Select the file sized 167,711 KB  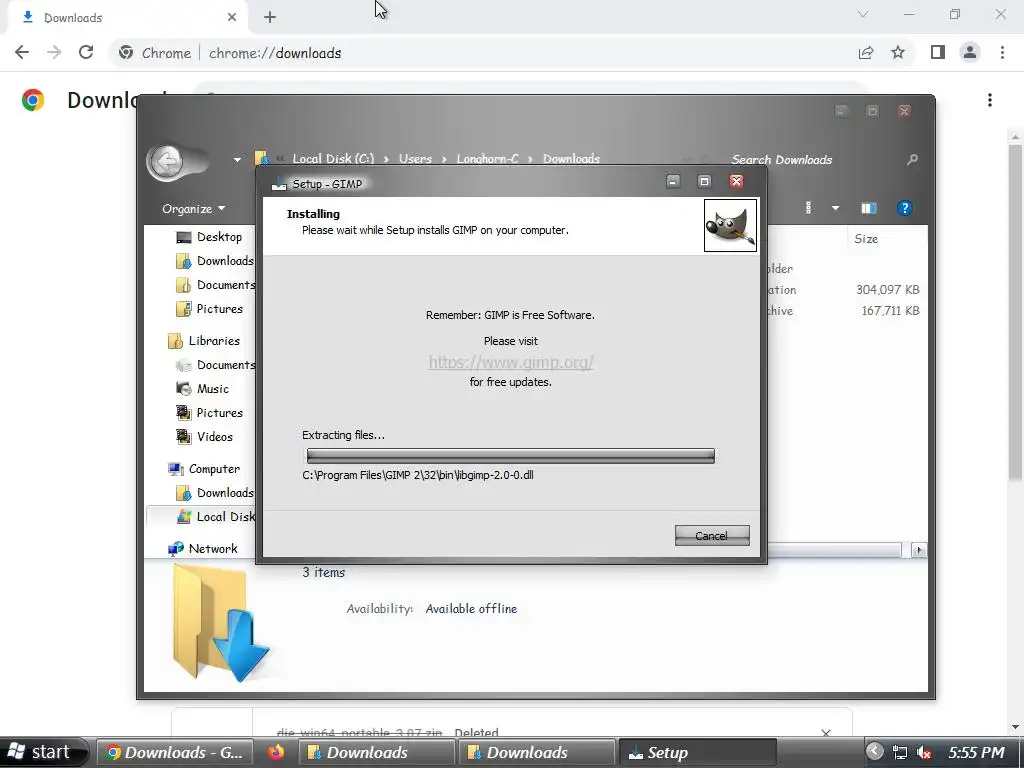pyautogui.click(x=889, y=311)
